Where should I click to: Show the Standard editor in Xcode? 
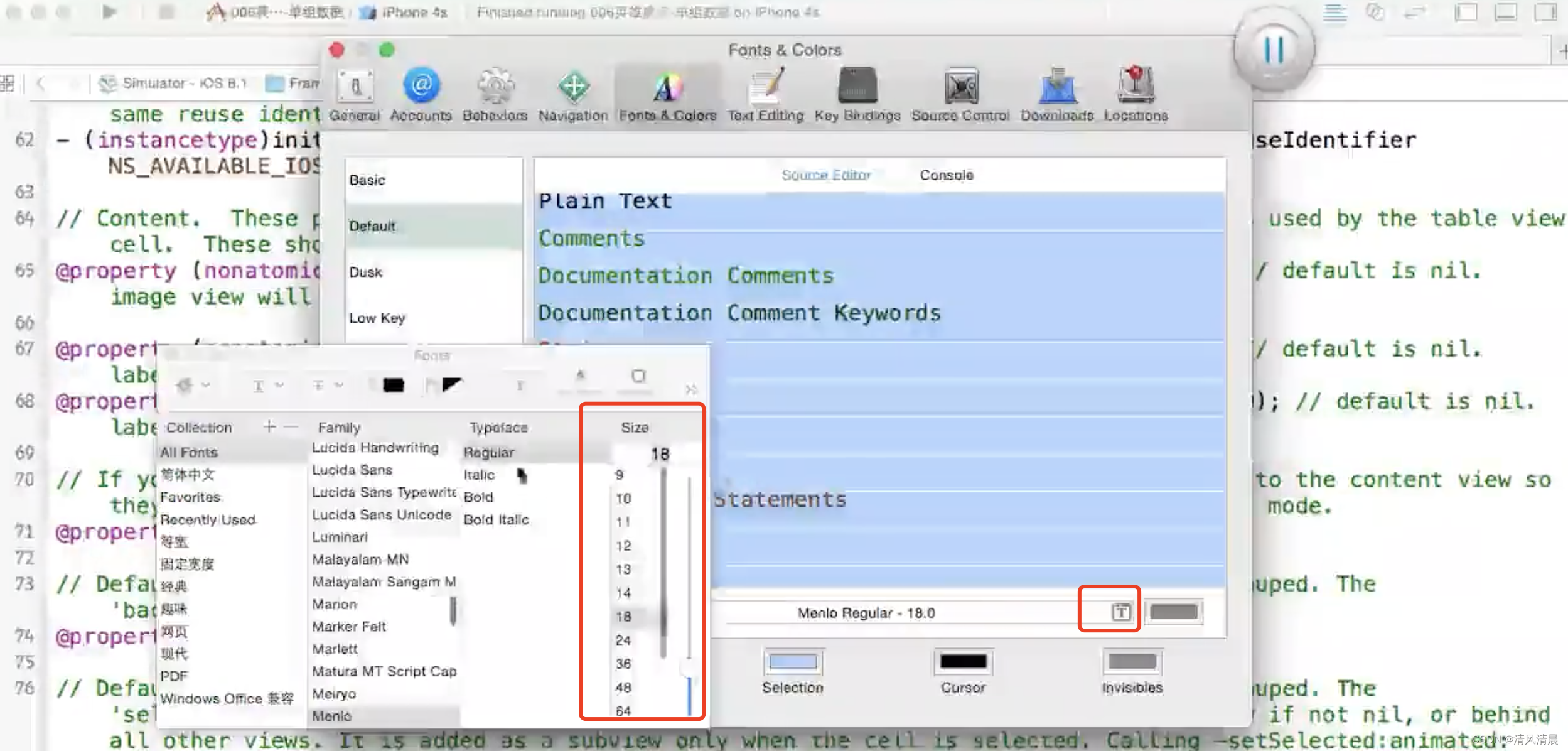(1335, 12)
